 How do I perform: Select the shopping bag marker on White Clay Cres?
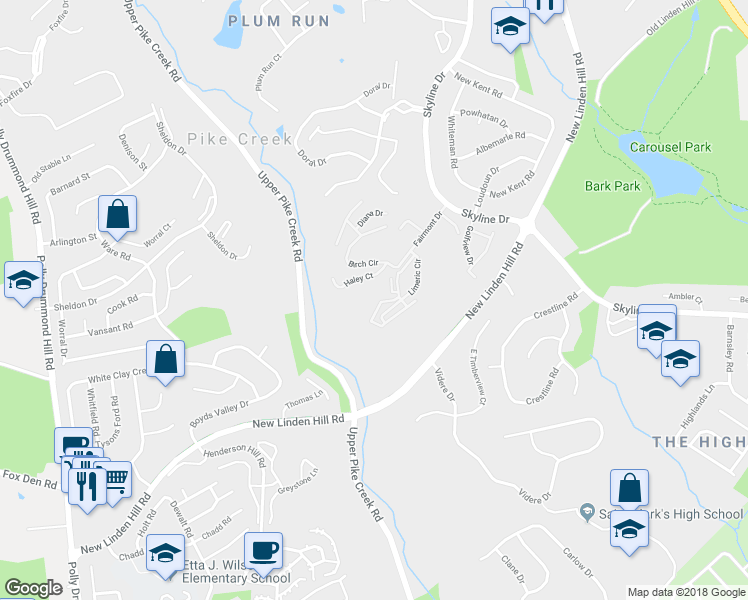click(x=165, y=360)
